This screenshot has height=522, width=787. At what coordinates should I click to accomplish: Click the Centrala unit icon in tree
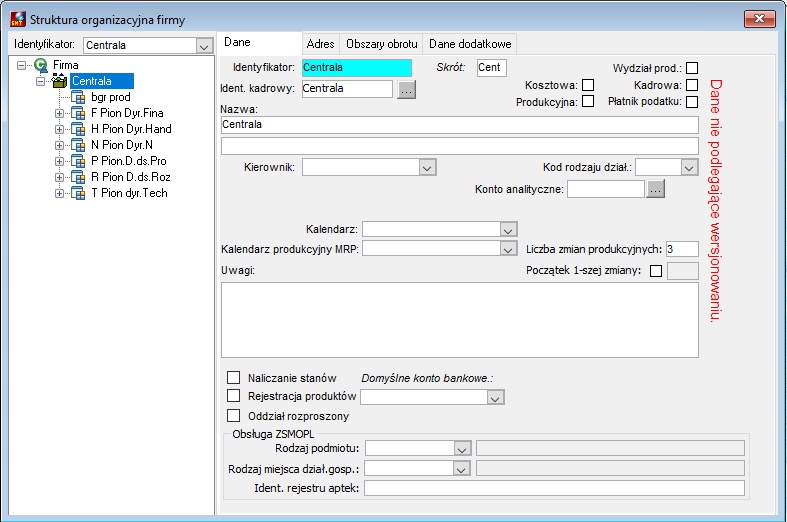pyautogui.click(x=60, y=81)
